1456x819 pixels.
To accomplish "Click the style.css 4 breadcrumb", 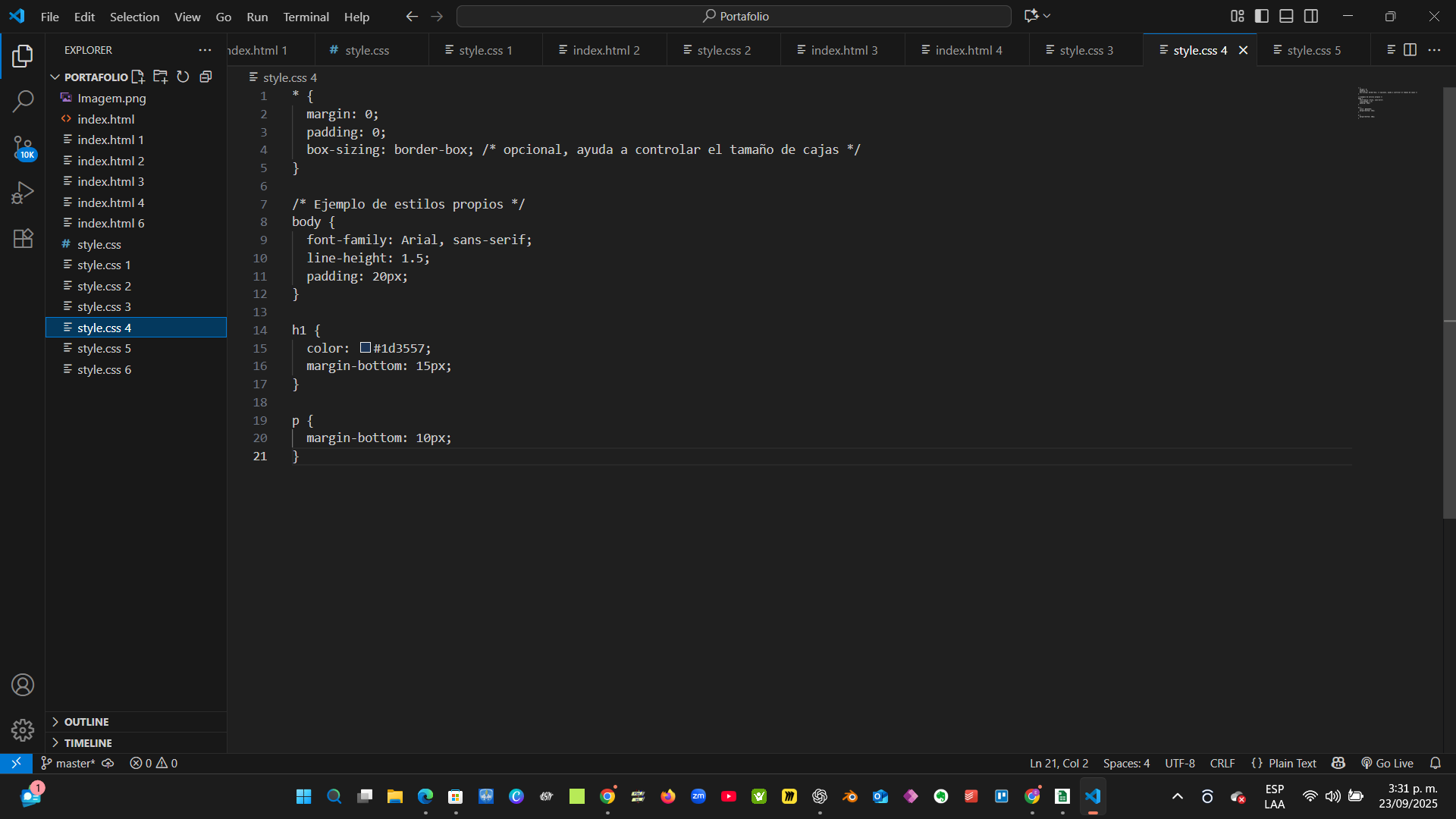I will 283,77.
